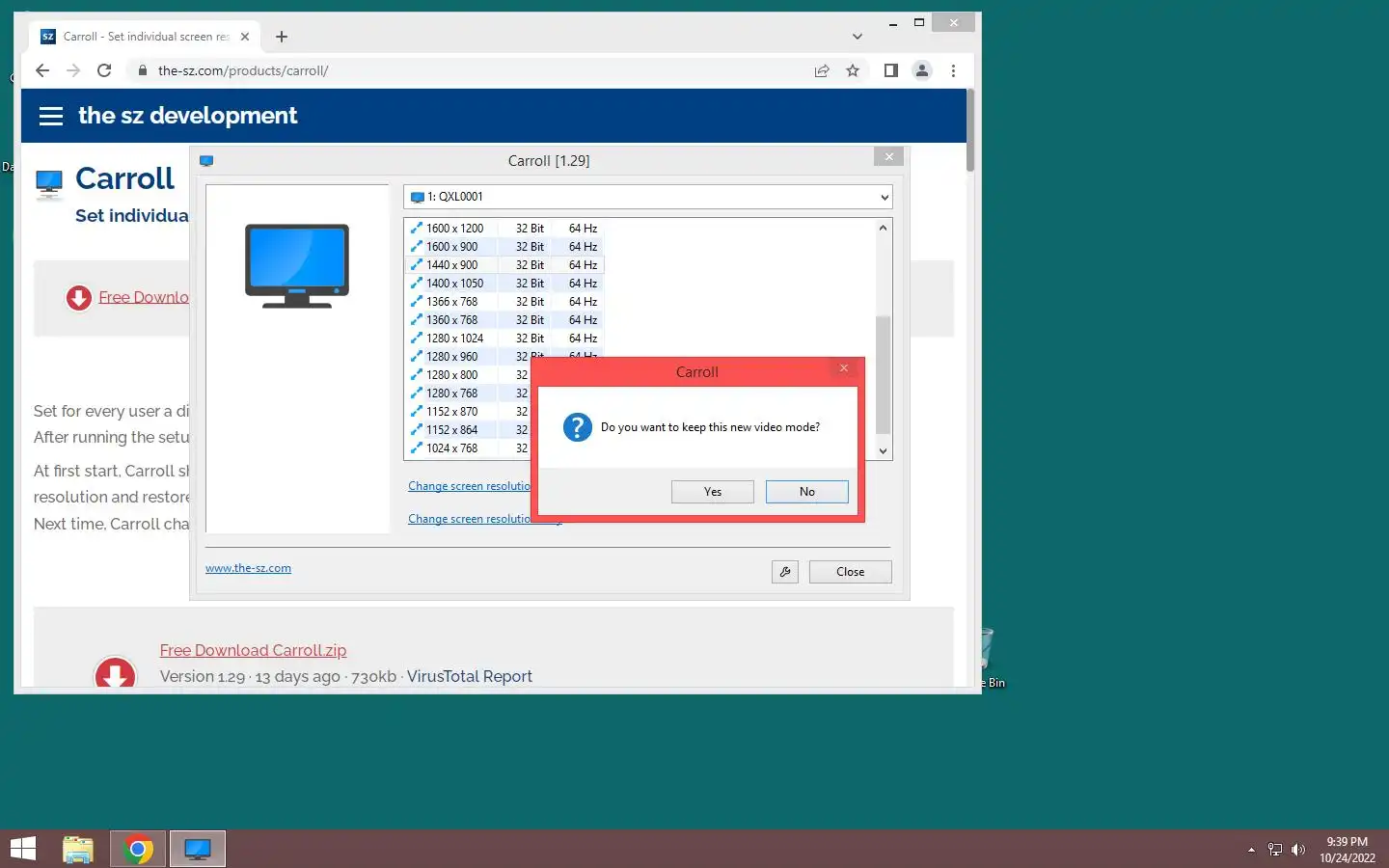1389x868 pixels.
Task: Click the resolution list scroll up arrow
Action: click(883, 229)
